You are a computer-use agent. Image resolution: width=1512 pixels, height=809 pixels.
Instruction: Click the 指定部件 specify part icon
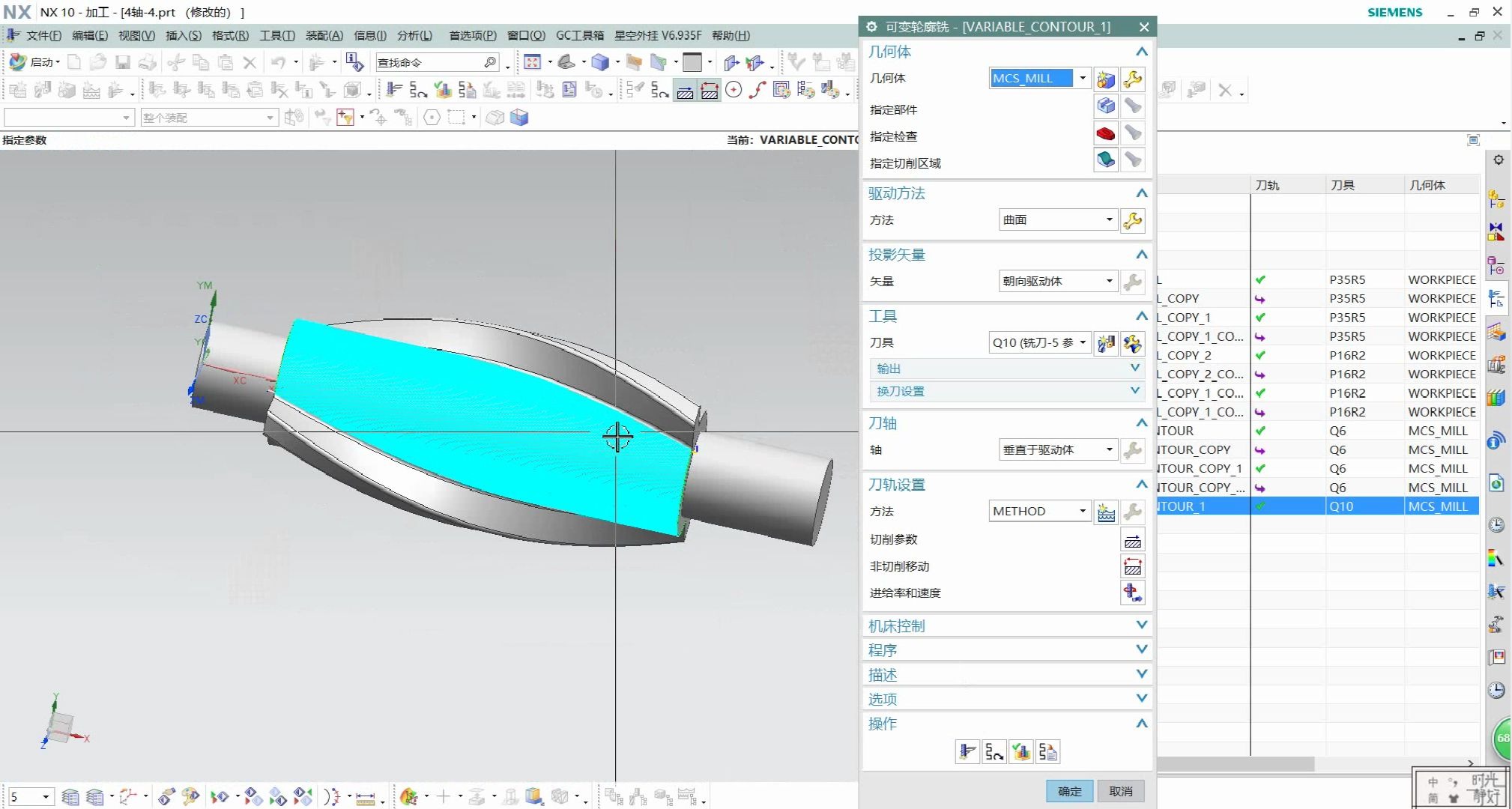pos(1106,106)
